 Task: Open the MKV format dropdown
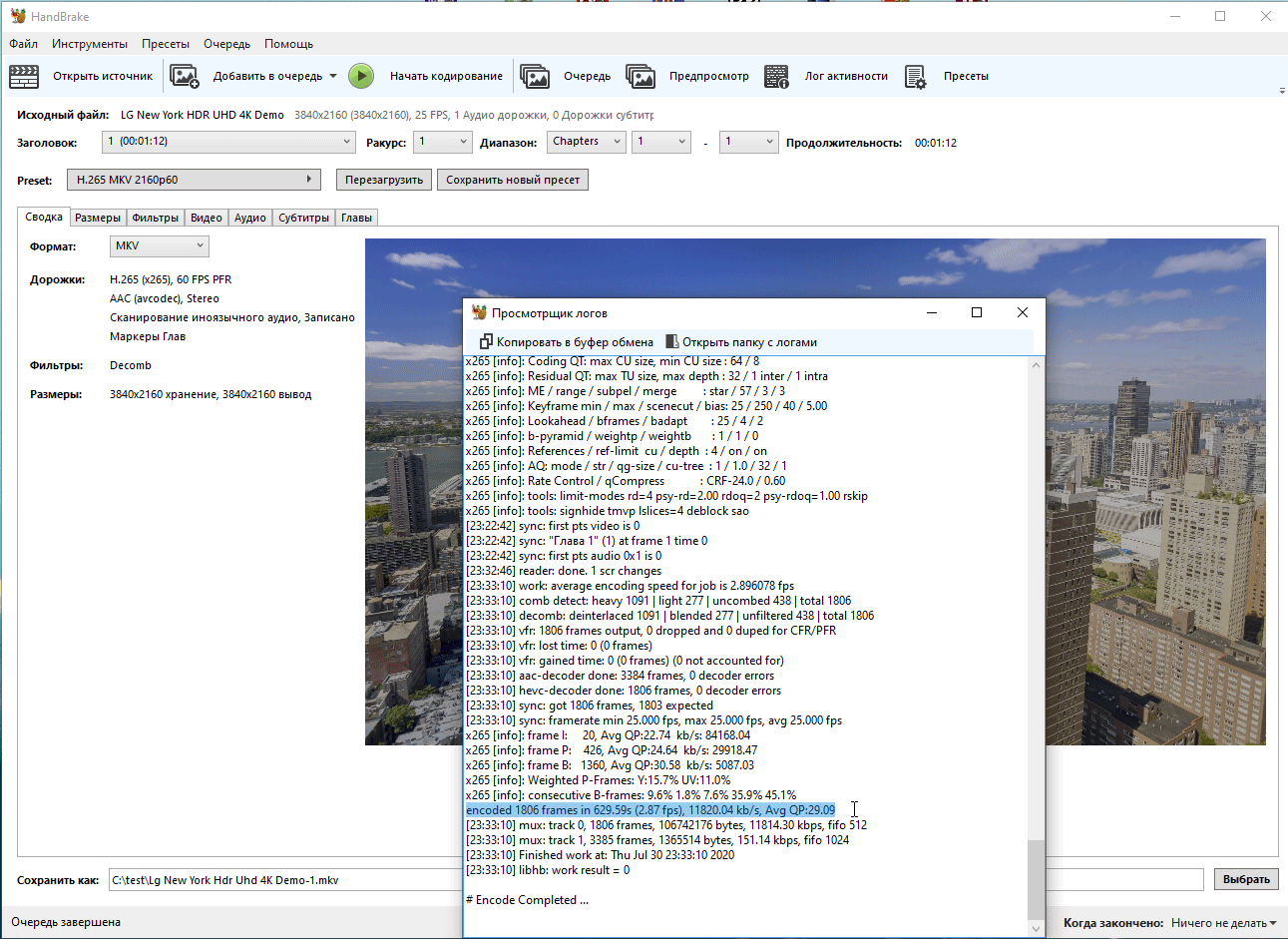pos(160,245)
